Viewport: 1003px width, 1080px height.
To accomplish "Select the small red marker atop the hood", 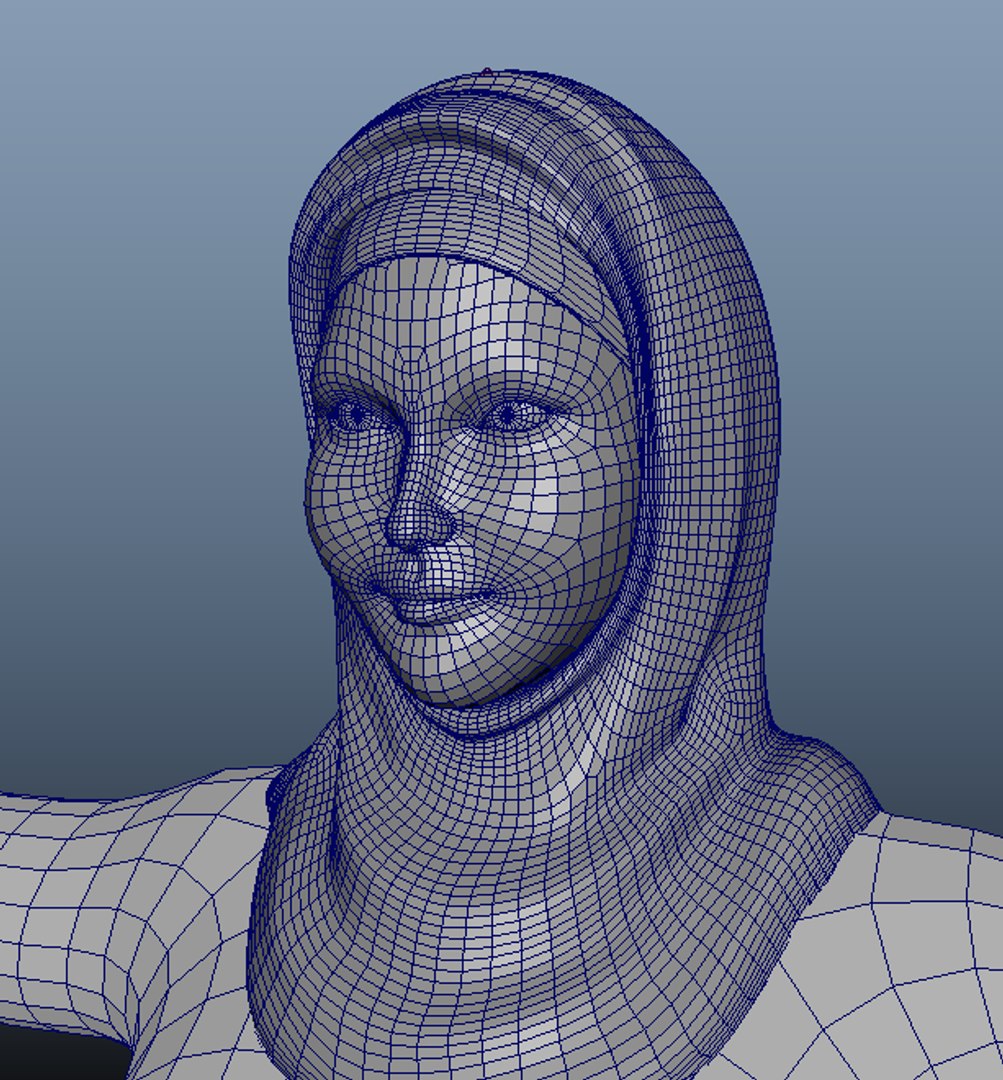I will point(487,72).
